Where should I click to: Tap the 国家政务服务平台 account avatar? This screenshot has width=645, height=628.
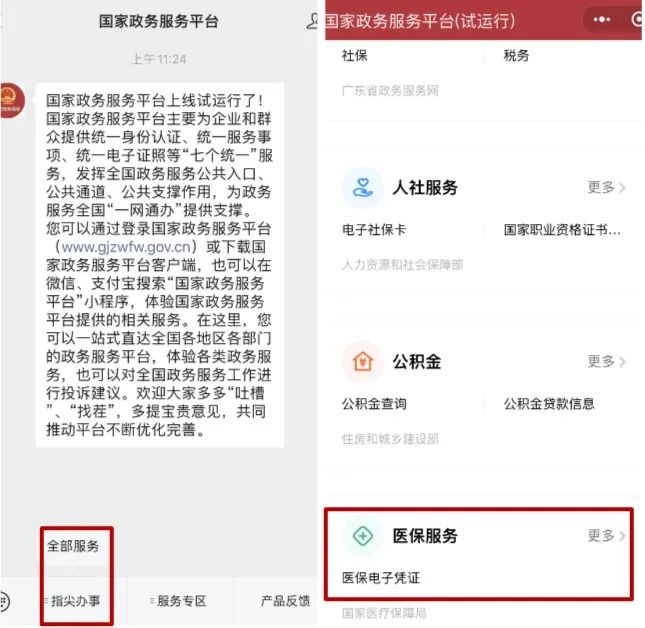(x=12, y=100)
